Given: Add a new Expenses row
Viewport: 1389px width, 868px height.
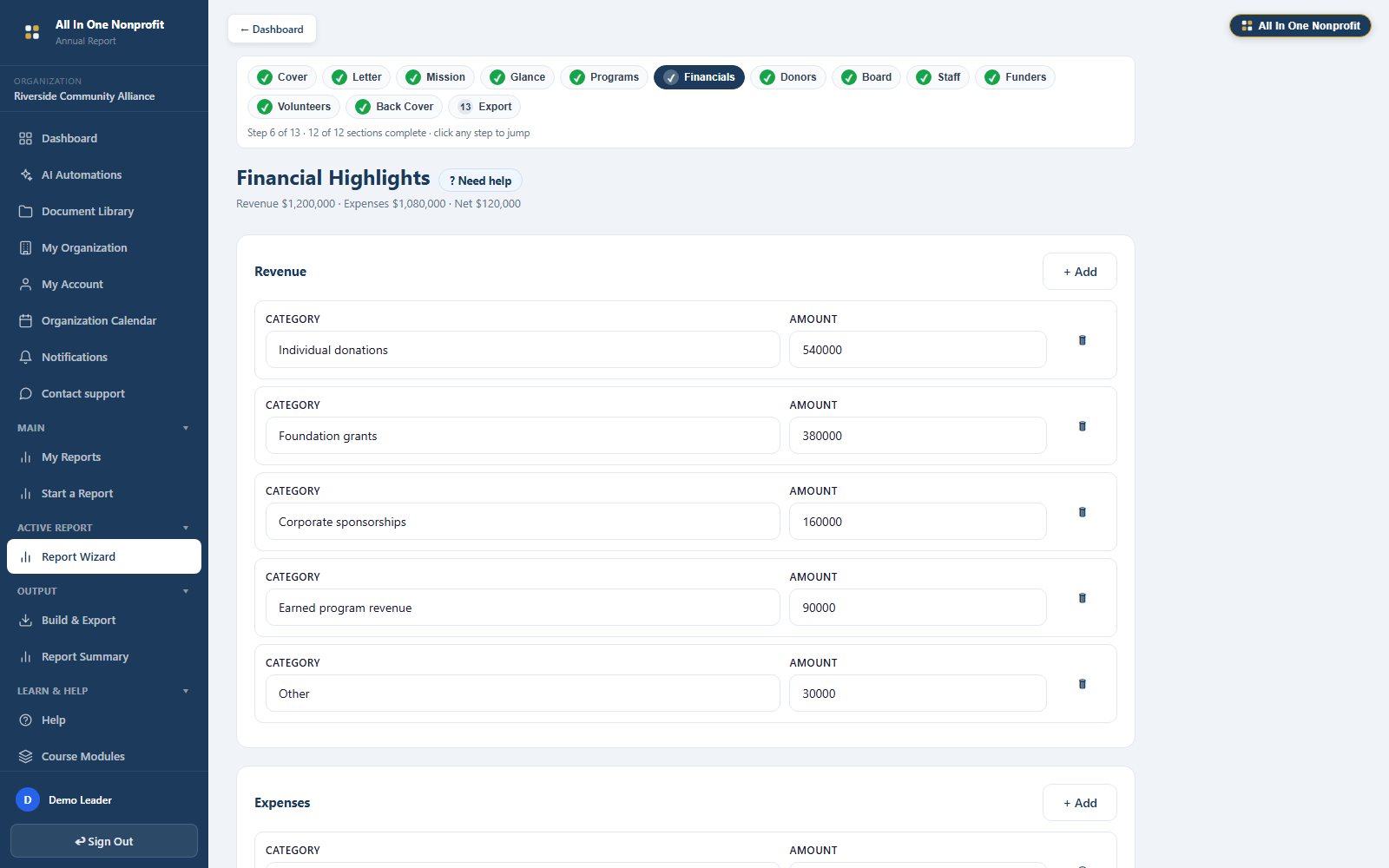Looking at the screenshot, I should [x=1080, y=803].
